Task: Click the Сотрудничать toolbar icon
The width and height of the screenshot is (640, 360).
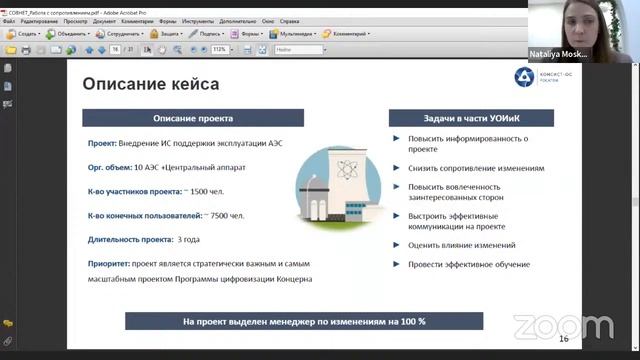Action: click(x=100, y=34)
